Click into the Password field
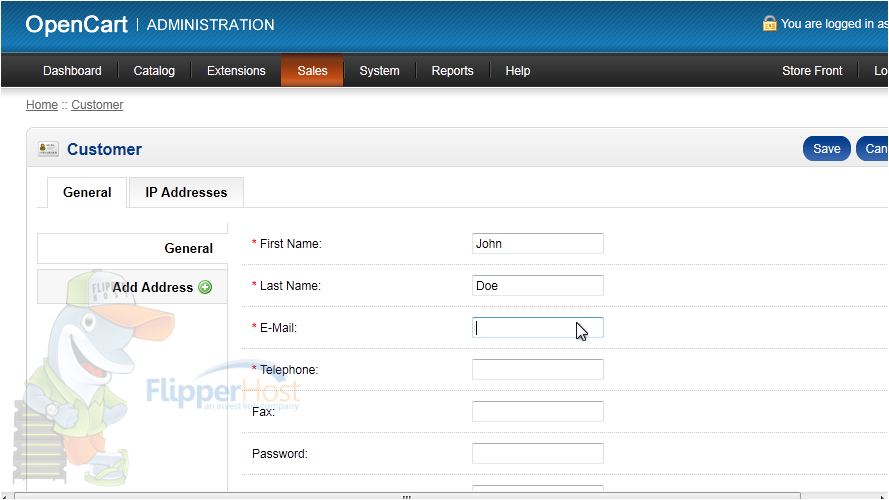The image size is (889, 500). 537,454
